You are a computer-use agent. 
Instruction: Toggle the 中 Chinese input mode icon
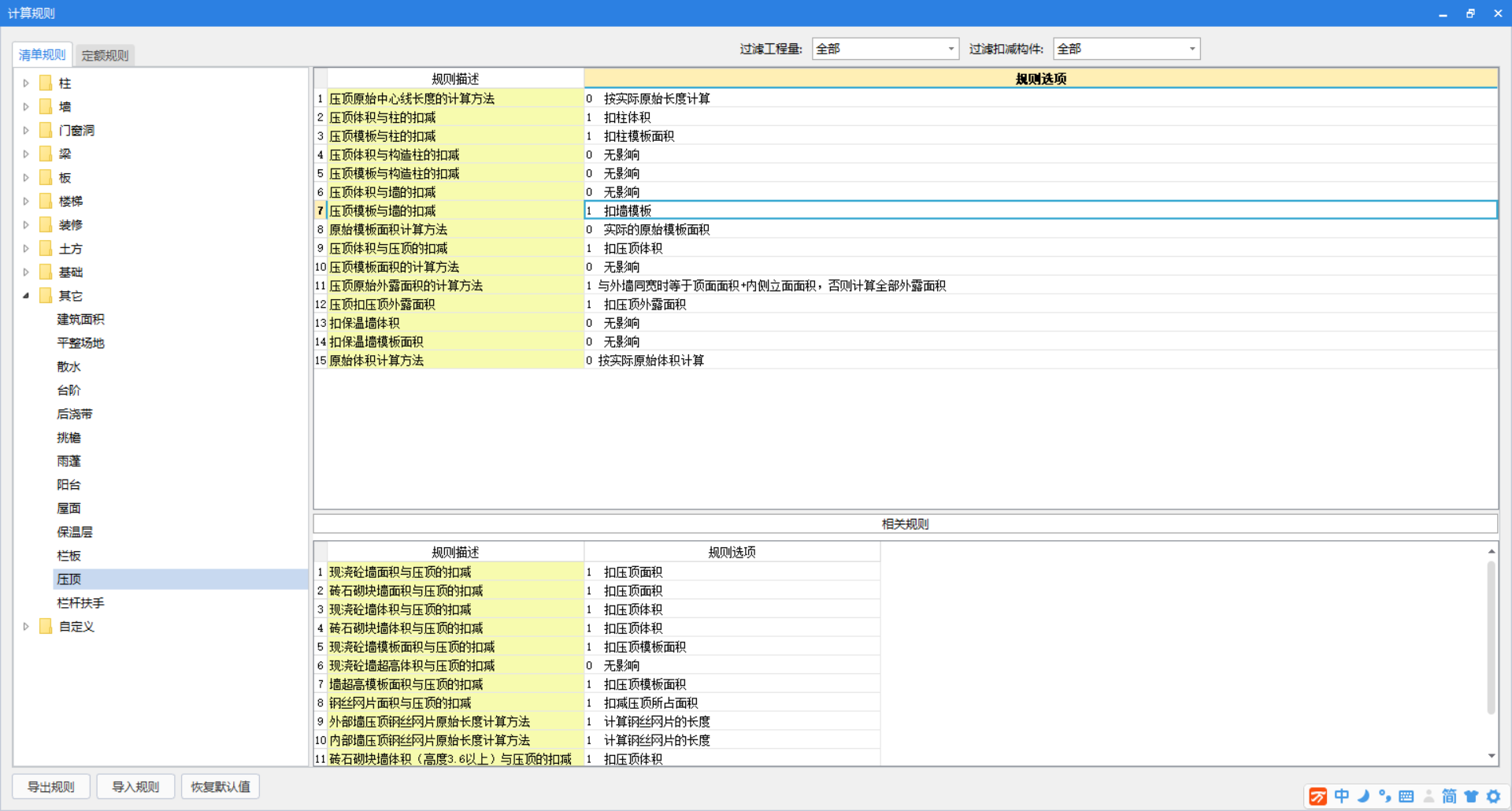(1342, 797)
